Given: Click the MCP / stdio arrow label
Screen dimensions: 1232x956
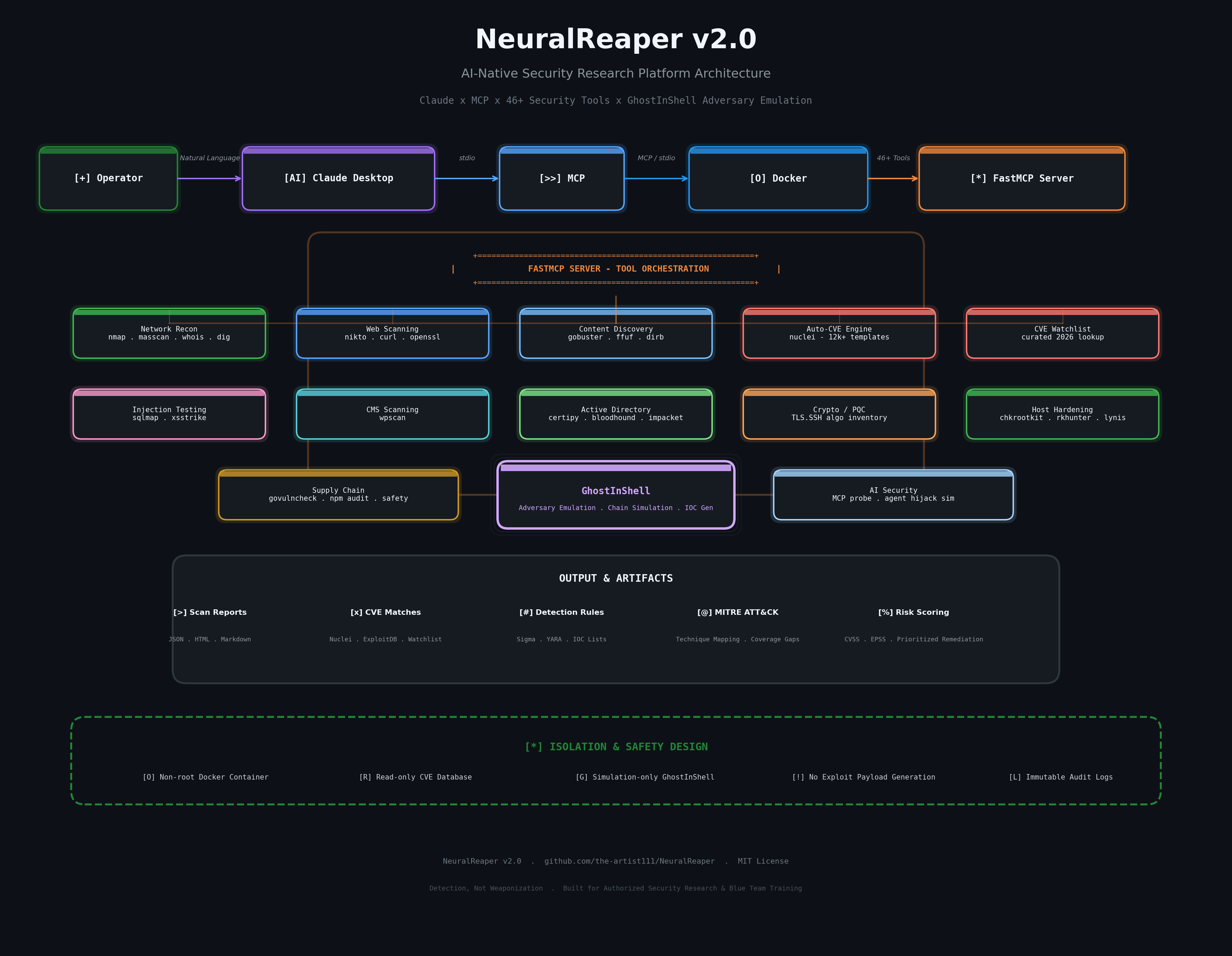Looking at the screenshot, I should [656, 158].
